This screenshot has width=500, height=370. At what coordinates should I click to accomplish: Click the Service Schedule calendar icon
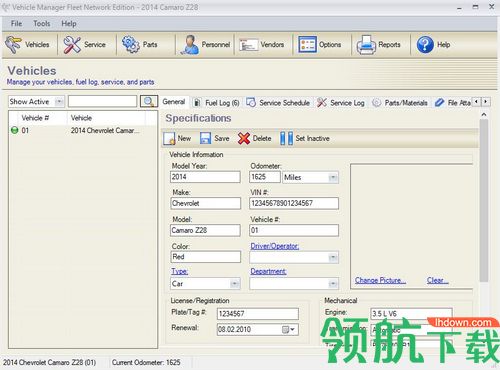click(251, 102)
